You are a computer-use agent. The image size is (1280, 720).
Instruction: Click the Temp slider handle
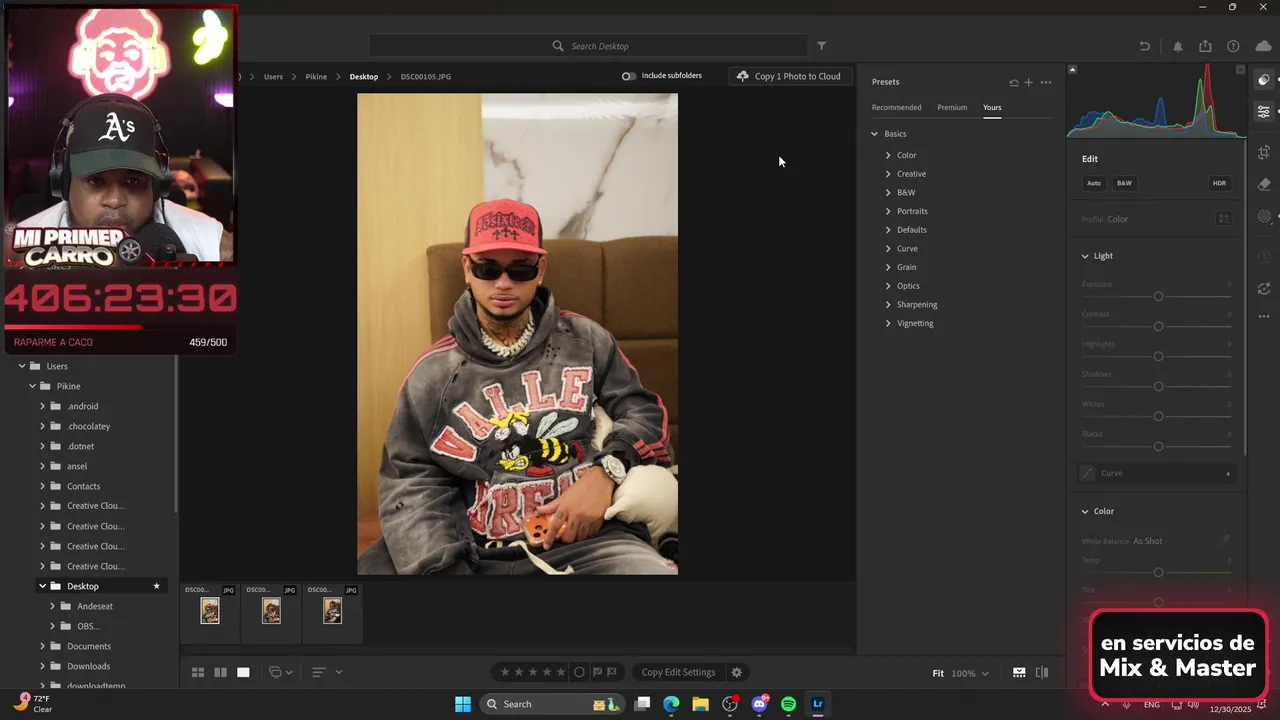(x=1158, y=572)
